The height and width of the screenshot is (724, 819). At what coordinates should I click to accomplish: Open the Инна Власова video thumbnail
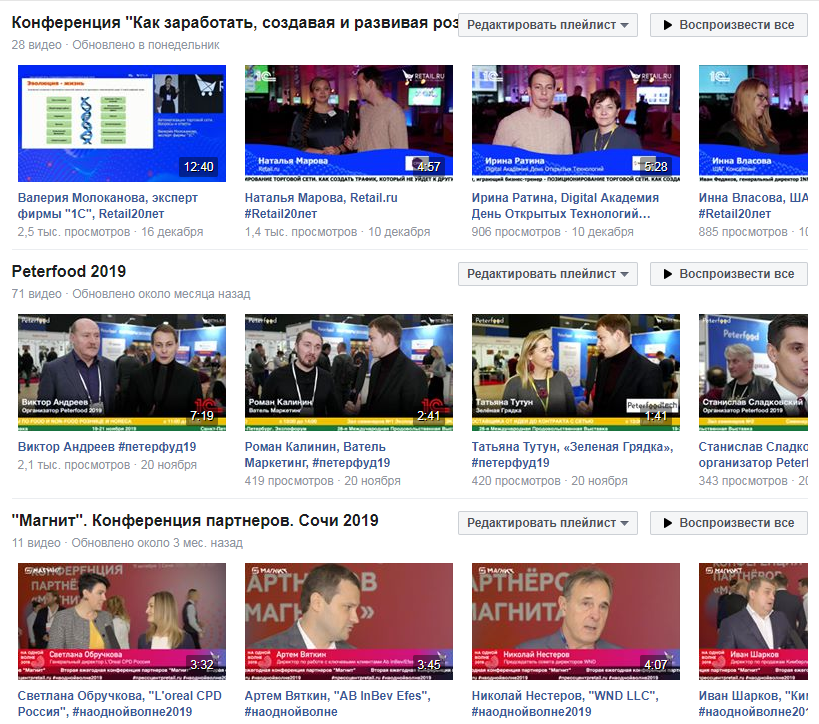[753, 123]
